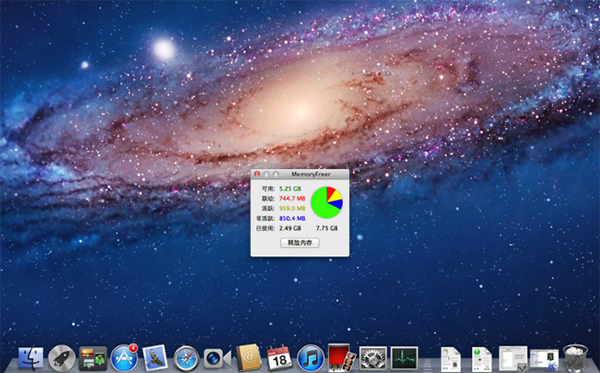Click the memory usage pie chart

point(326,202)
